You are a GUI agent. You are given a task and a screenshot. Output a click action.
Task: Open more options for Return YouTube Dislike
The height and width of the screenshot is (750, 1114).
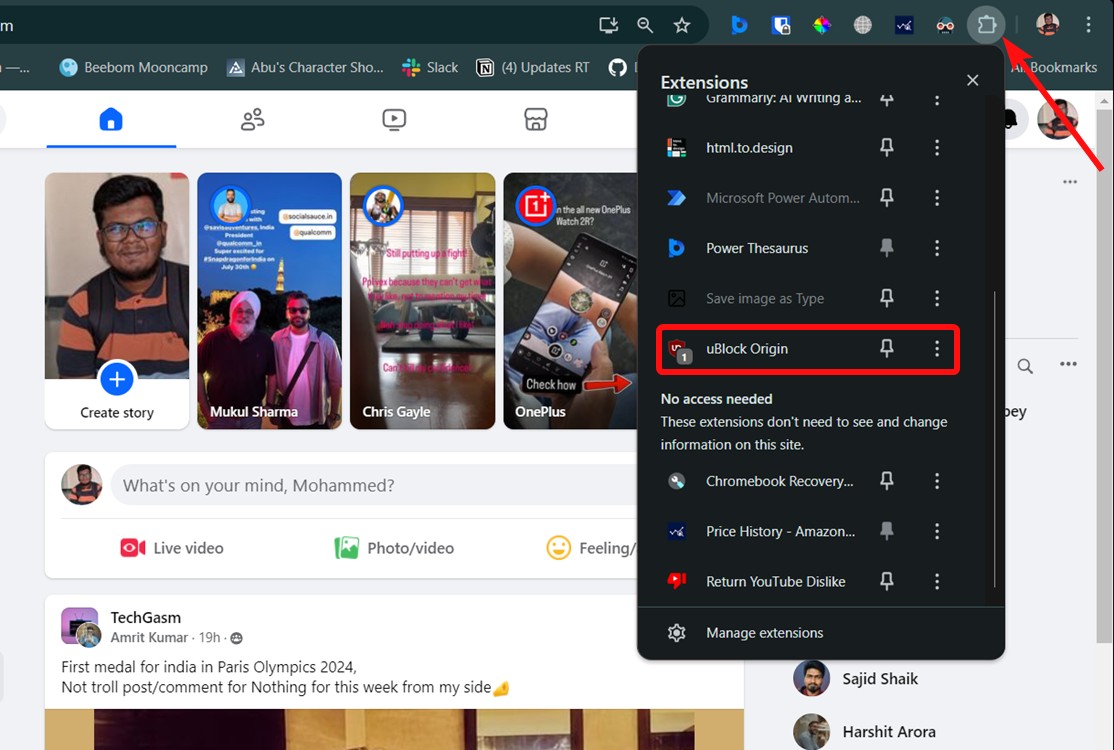pyautogui.click(x=937, y=581)
